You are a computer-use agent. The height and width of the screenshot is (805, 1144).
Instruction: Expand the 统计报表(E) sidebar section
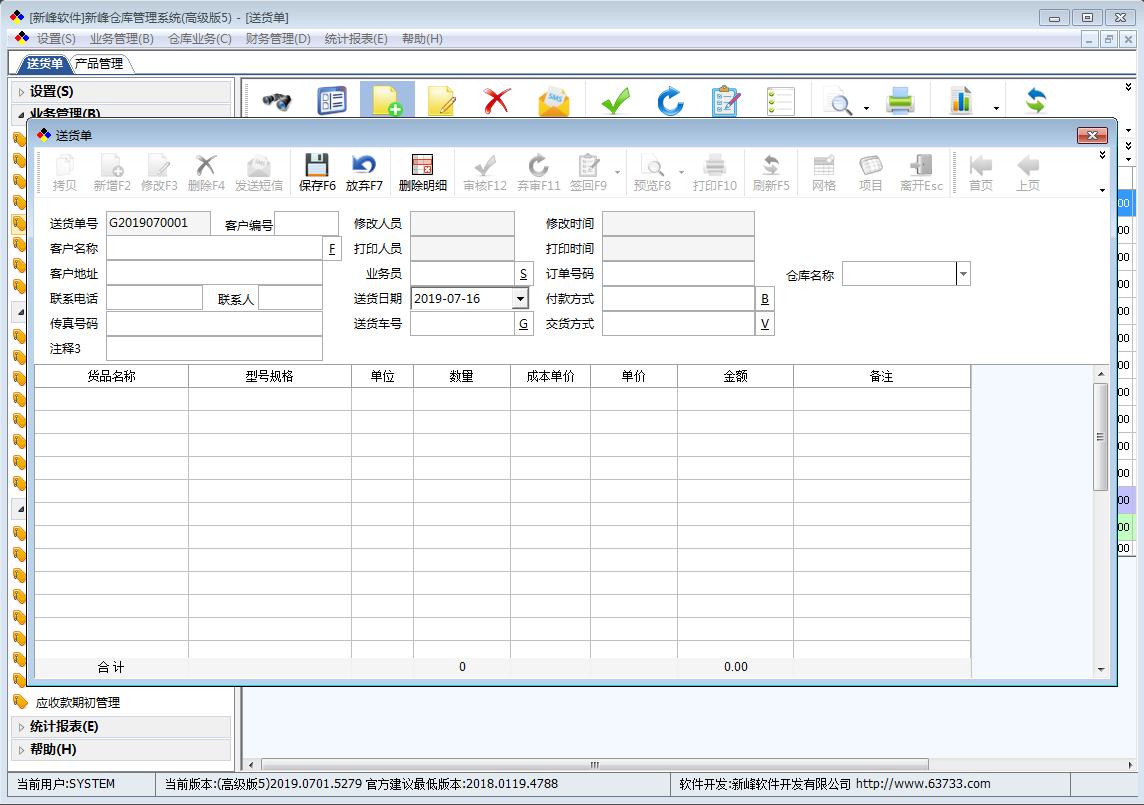coord(64,727)
